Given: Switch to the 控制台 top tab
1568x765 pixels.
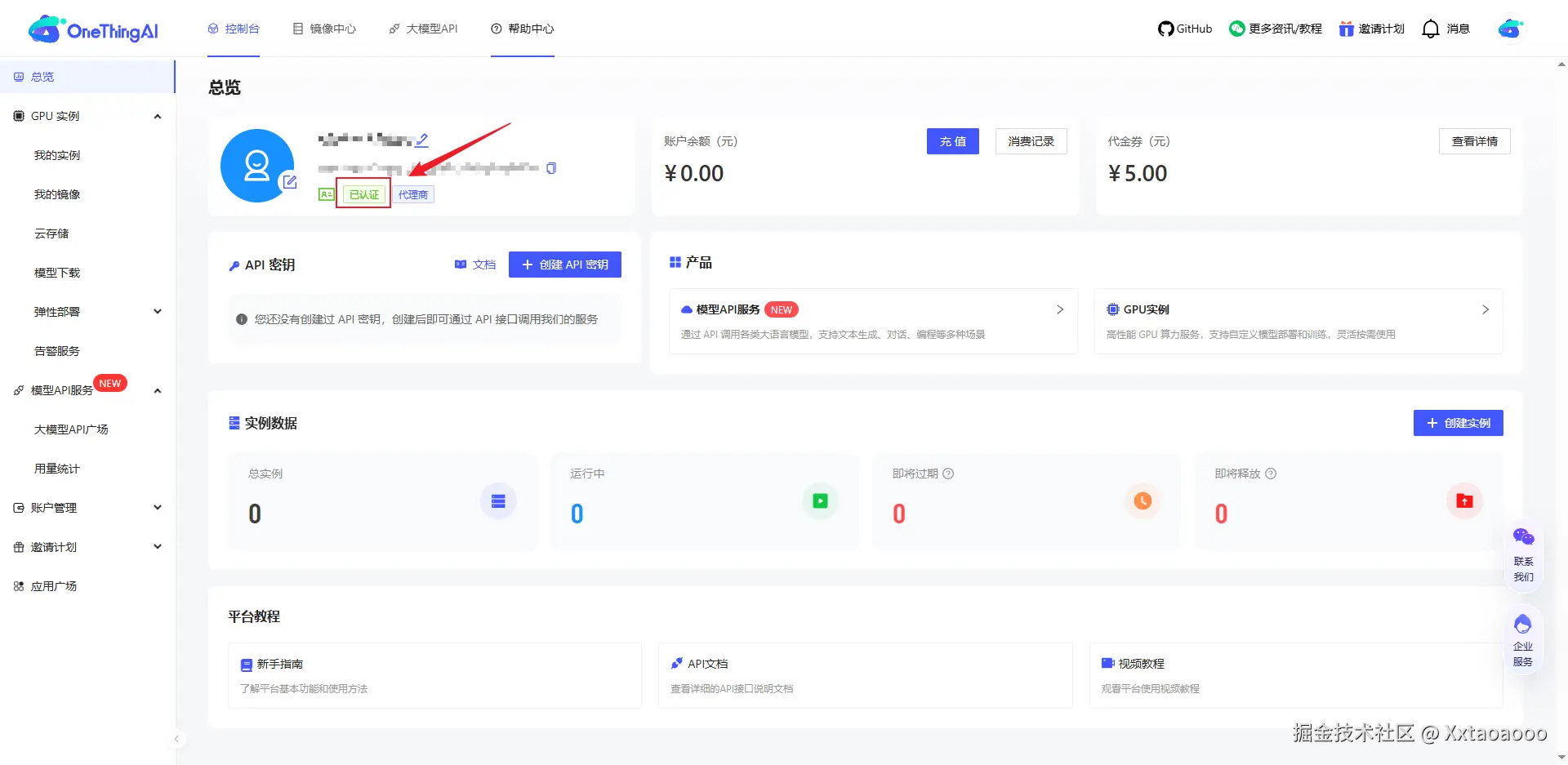Looking at the screenshot, I should tap(234, 29).
